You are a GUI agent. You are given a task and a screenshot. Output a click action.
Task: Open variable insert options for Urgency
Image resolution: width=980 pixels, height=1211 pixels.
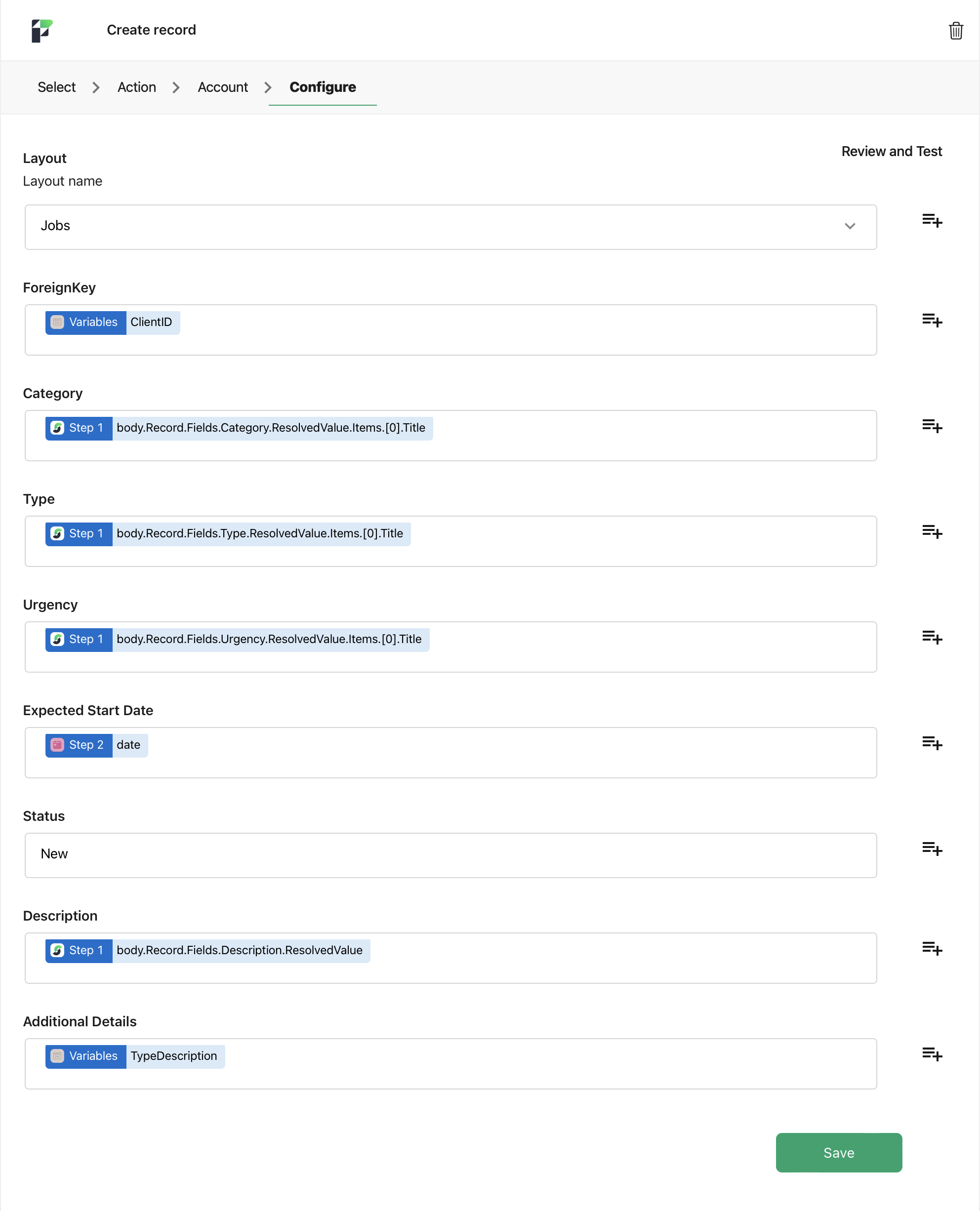[932, 638]
